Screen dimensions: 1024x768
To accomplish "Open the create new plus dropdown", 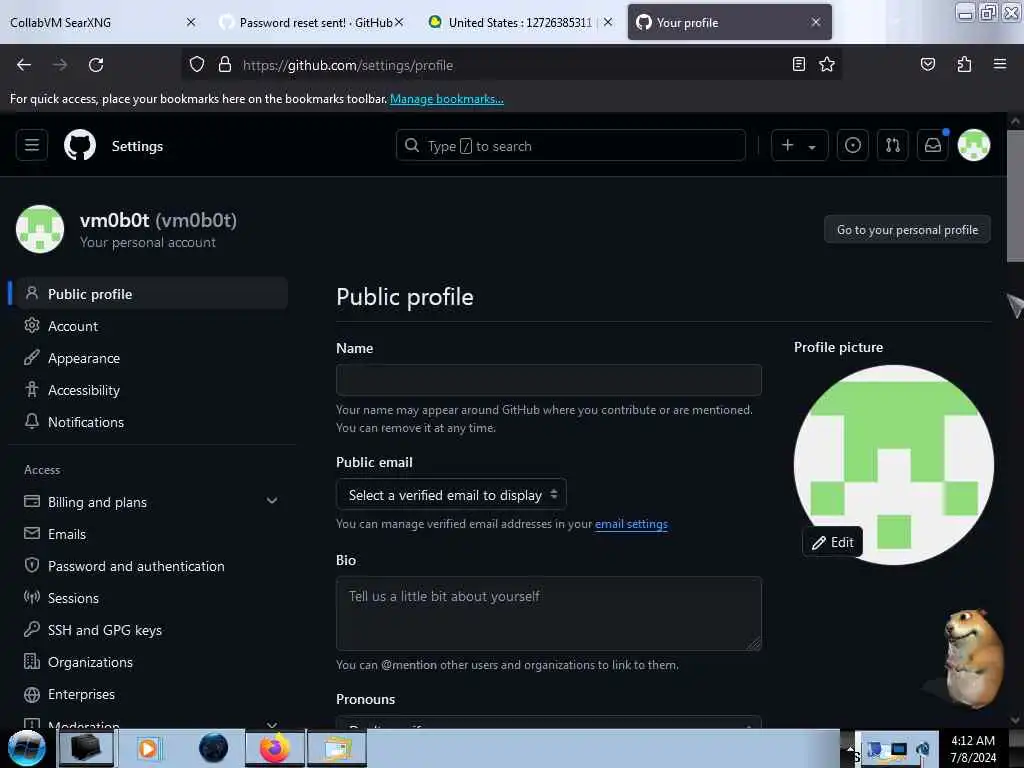I will [799, 145].
